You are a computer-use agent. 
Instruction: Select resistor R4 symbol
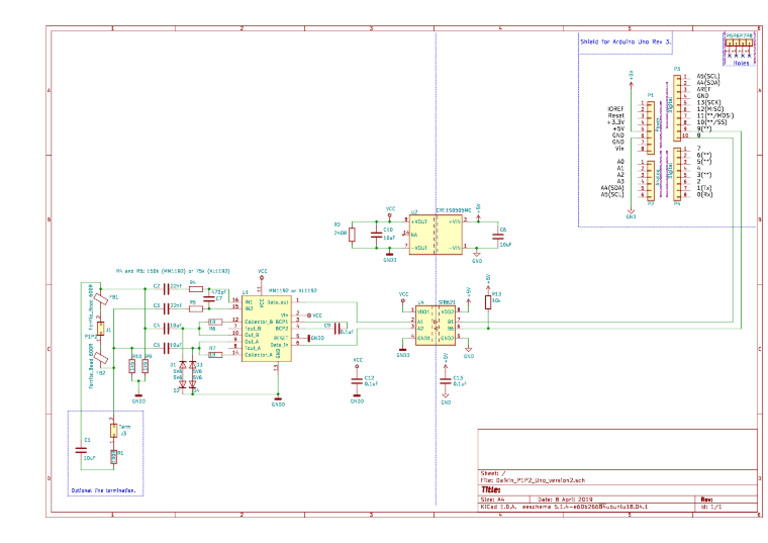196,289
